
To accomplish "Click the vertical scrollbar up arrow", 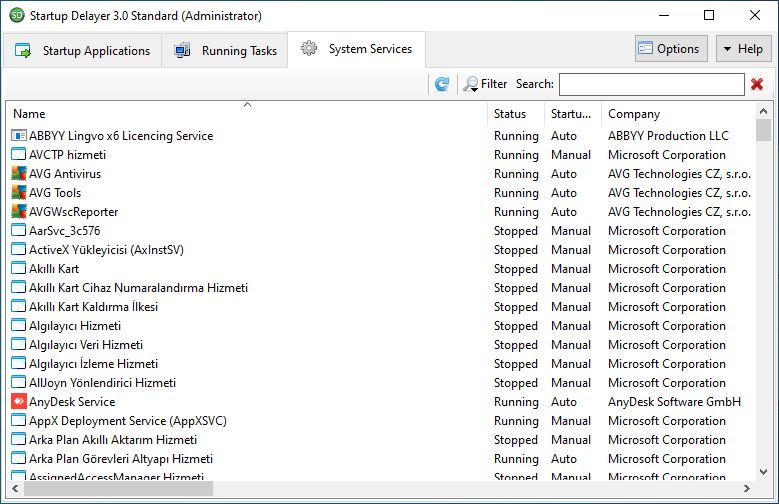I will (764, 111).
